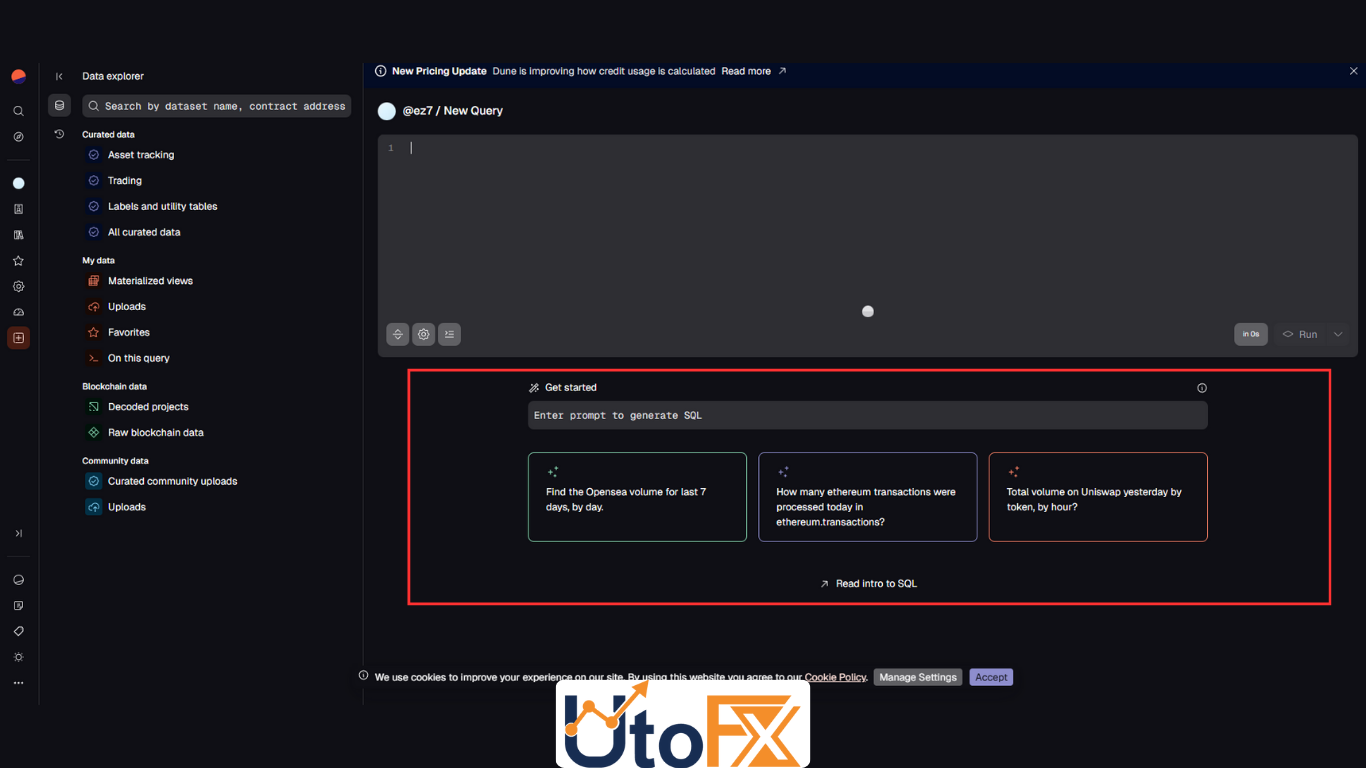The width and height of the screenshot is (1366, 768).
Task: Expand the left rail with arrow icon
Action: (18, 533)
